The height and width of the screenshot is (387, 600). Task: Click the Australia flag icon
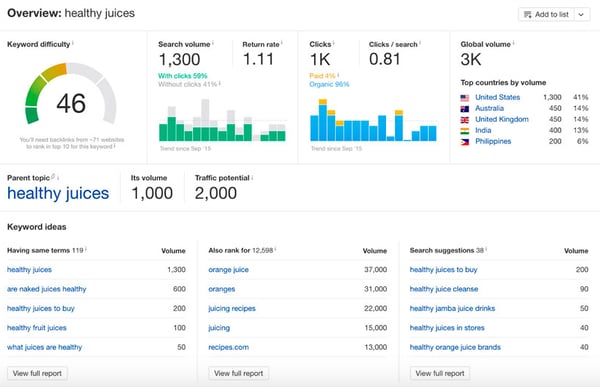(x=465, y=109)
